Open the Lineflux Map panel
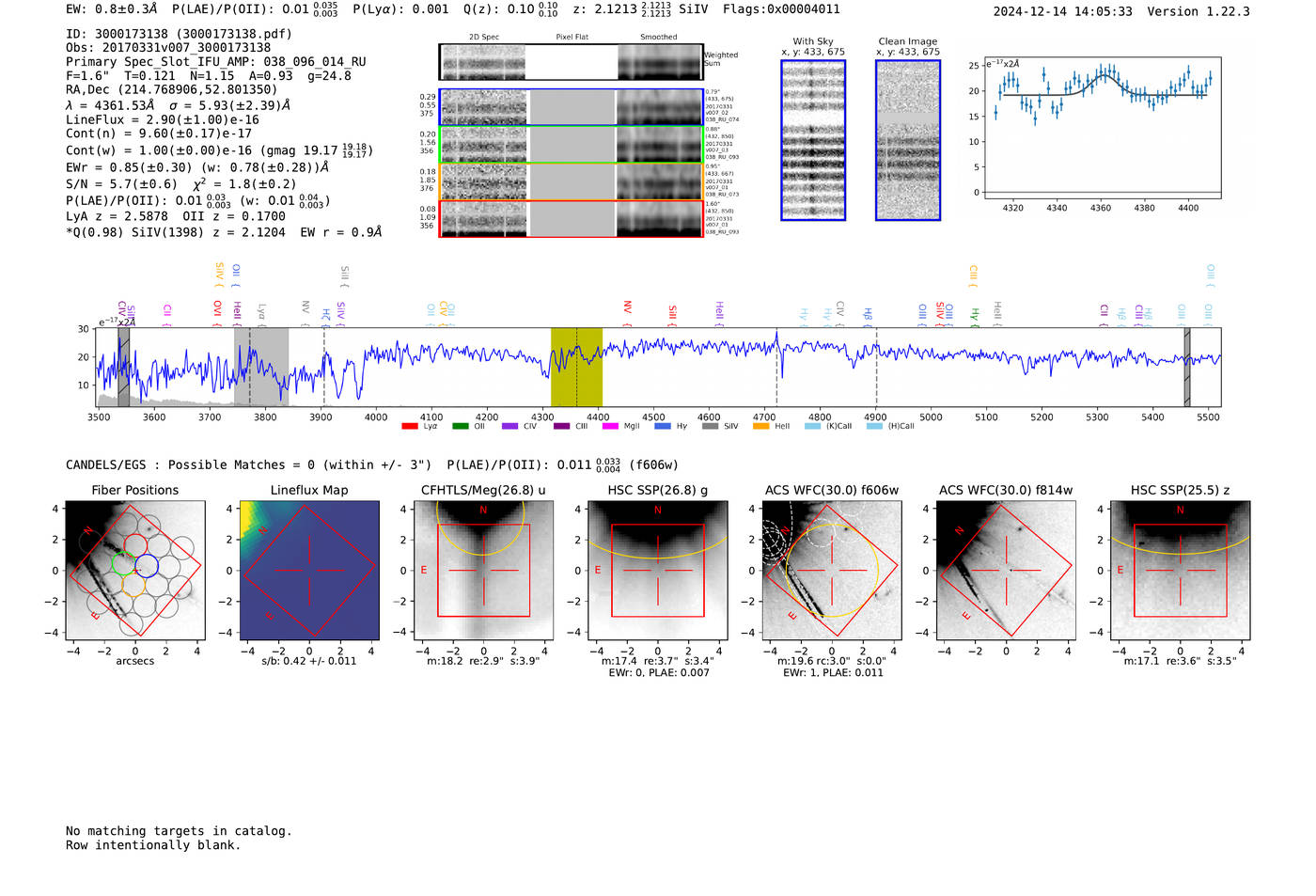 (309, 570)
